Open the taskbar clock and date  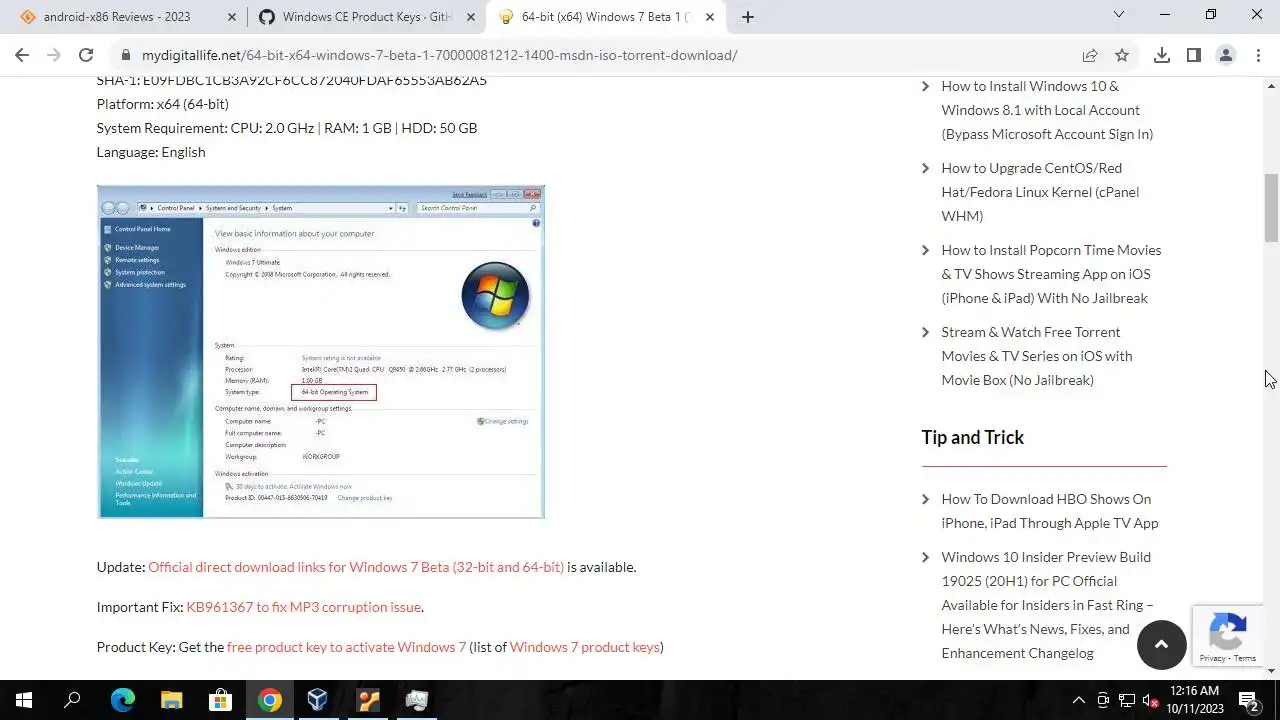tap(1193, 700)
